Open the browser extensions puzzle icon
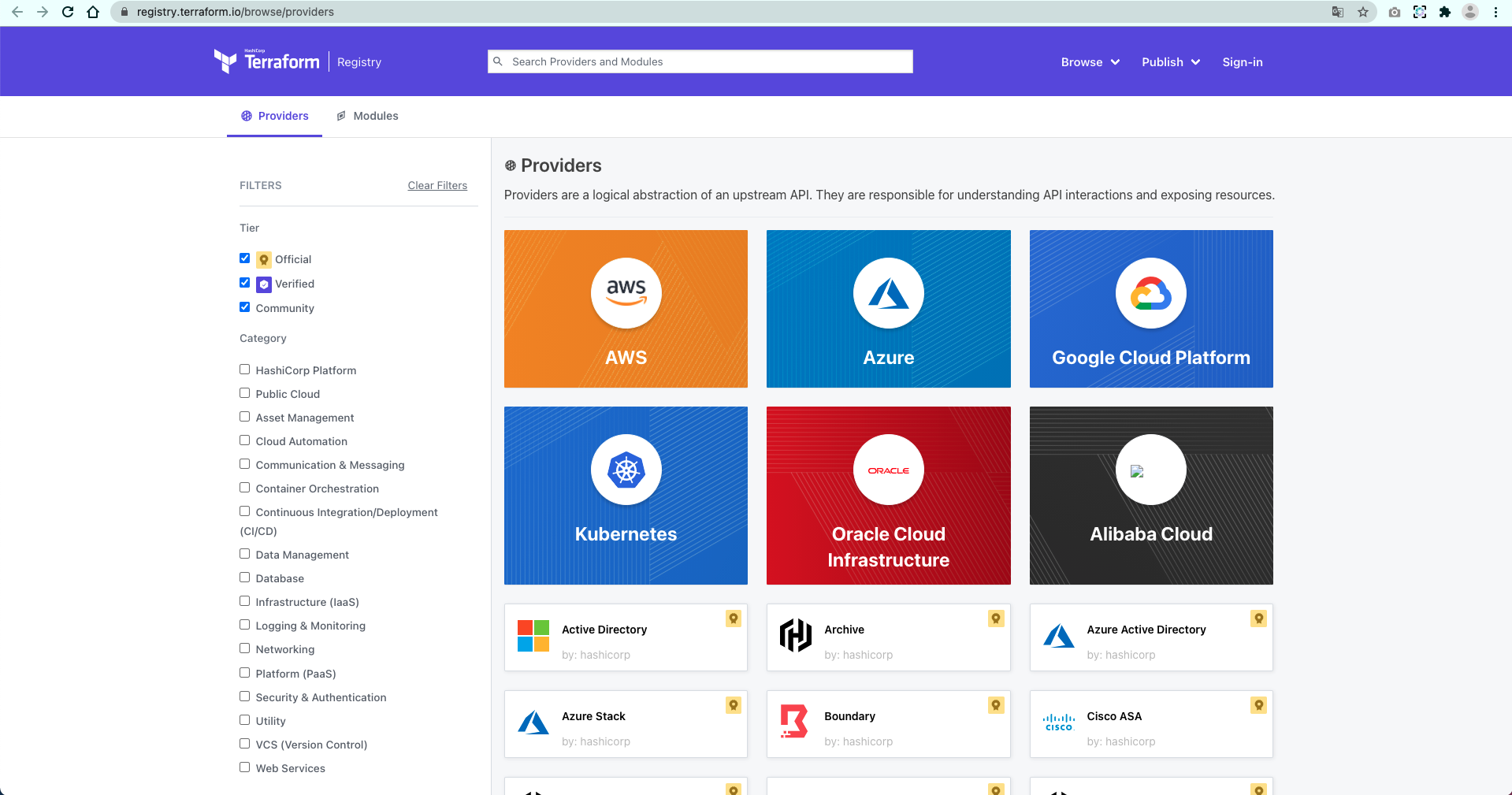 (1445, 12)
